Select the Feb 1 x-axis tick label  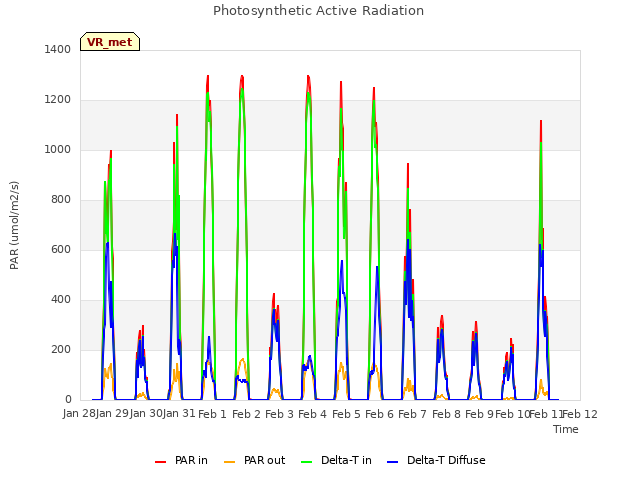[x=212, y=414]
